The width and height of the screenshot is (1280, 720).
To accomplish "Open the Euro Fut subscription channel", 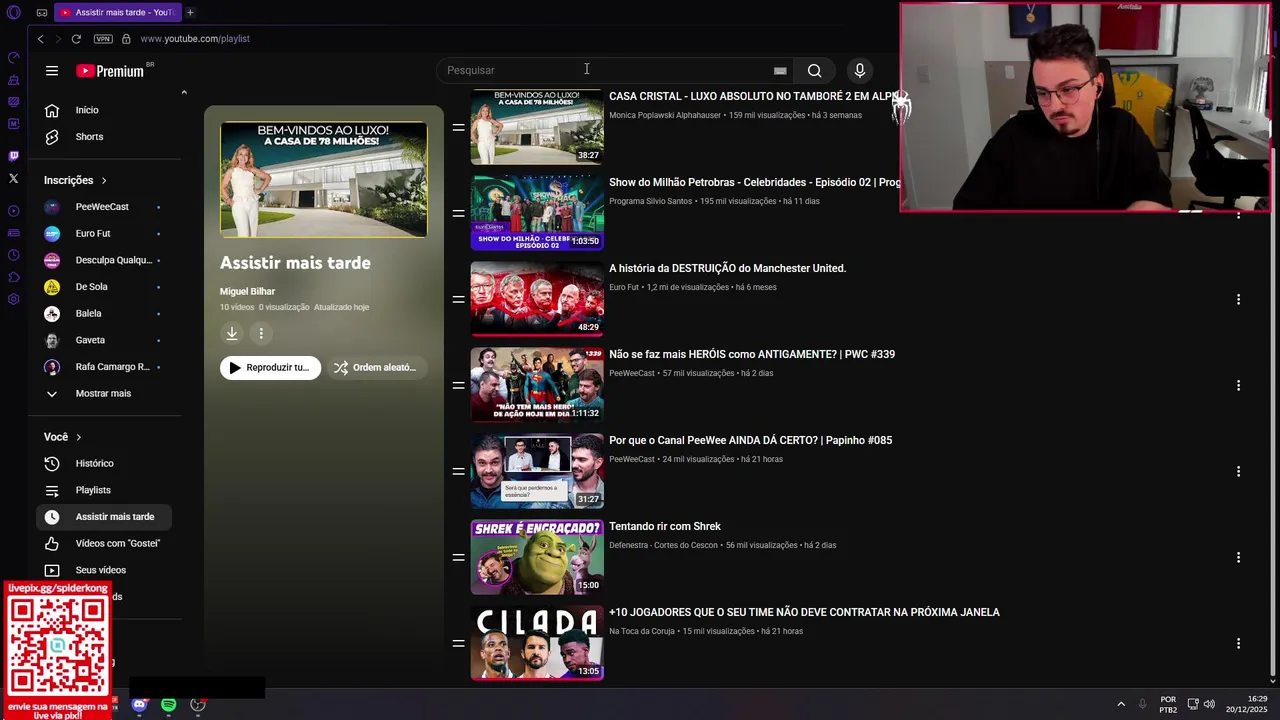I will 103,233.
